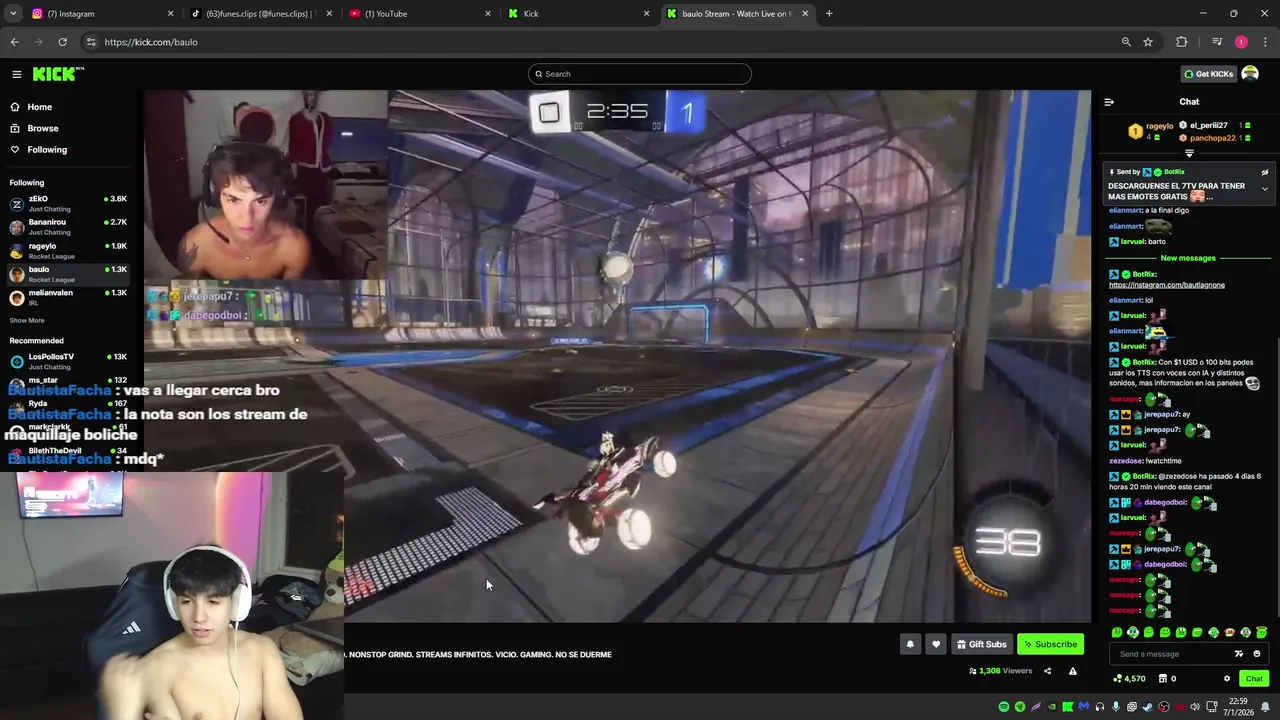This screenshot has width=1280, height=720.
Task: Click the Gift Subs button
Action: 981,644
